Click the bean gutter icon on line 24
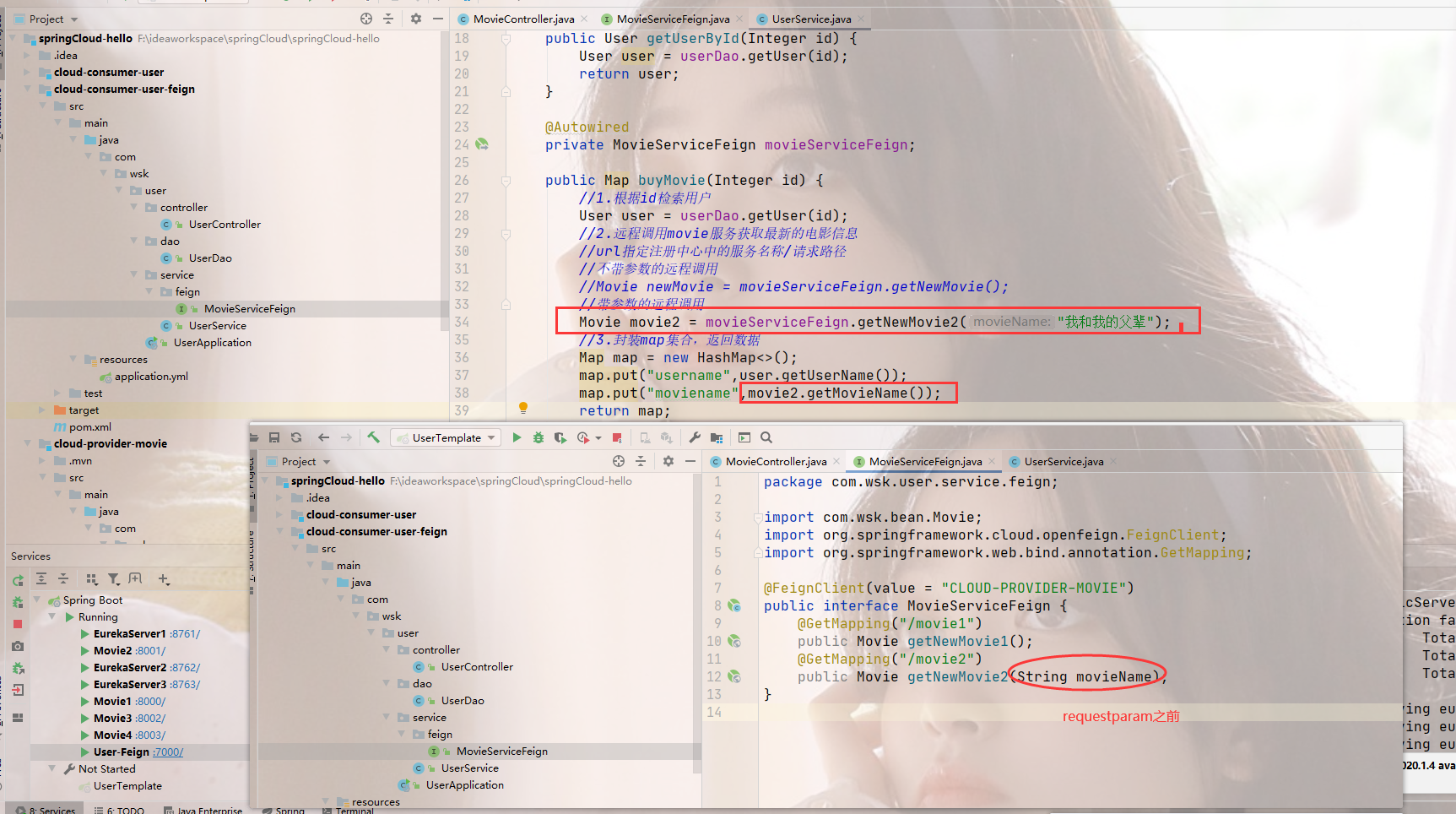1456x814 pixels. 482,144
